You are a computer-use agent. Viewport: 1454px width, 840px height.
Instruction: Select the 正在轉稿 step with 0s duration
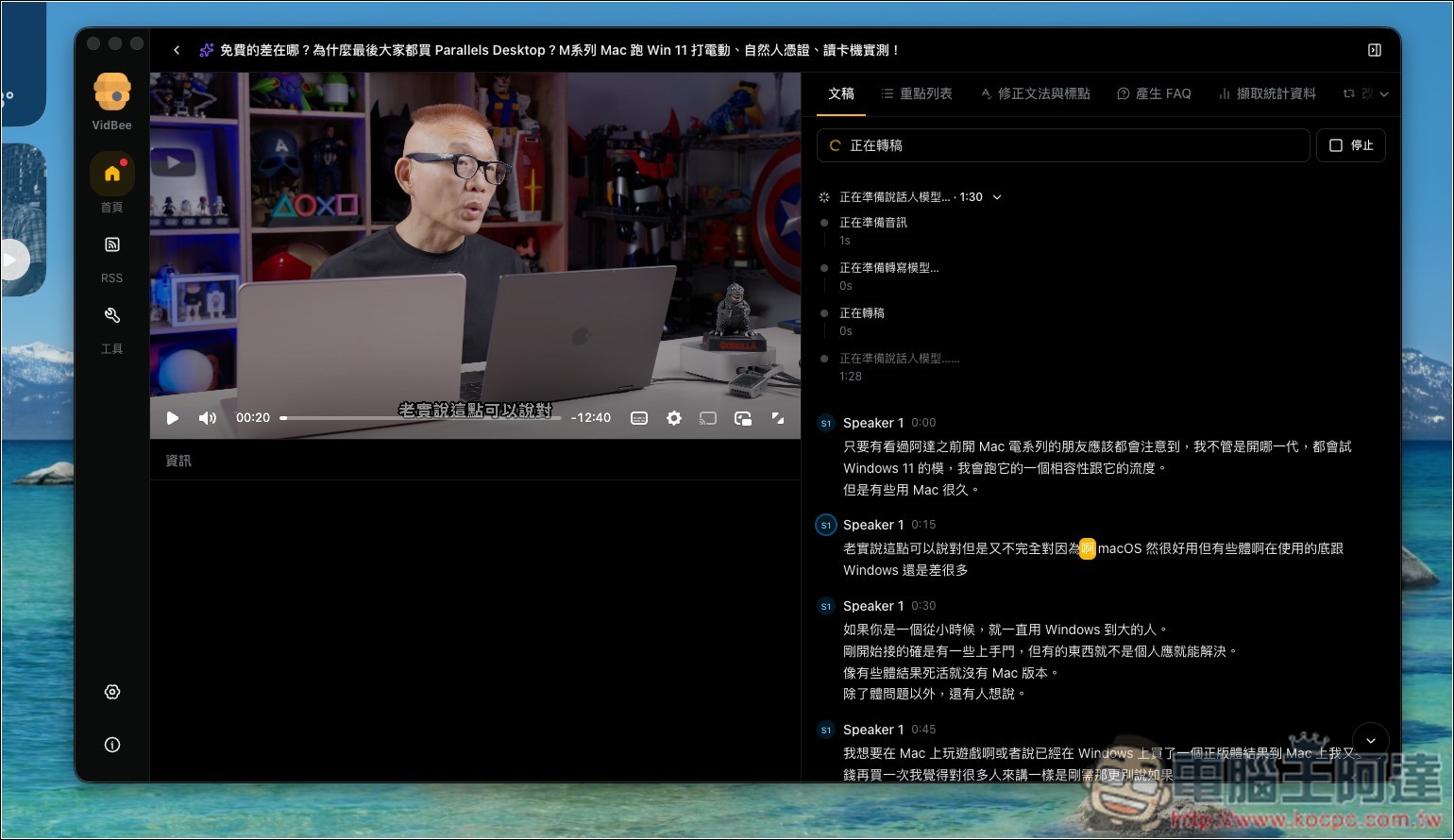click(x=862, y=313)
